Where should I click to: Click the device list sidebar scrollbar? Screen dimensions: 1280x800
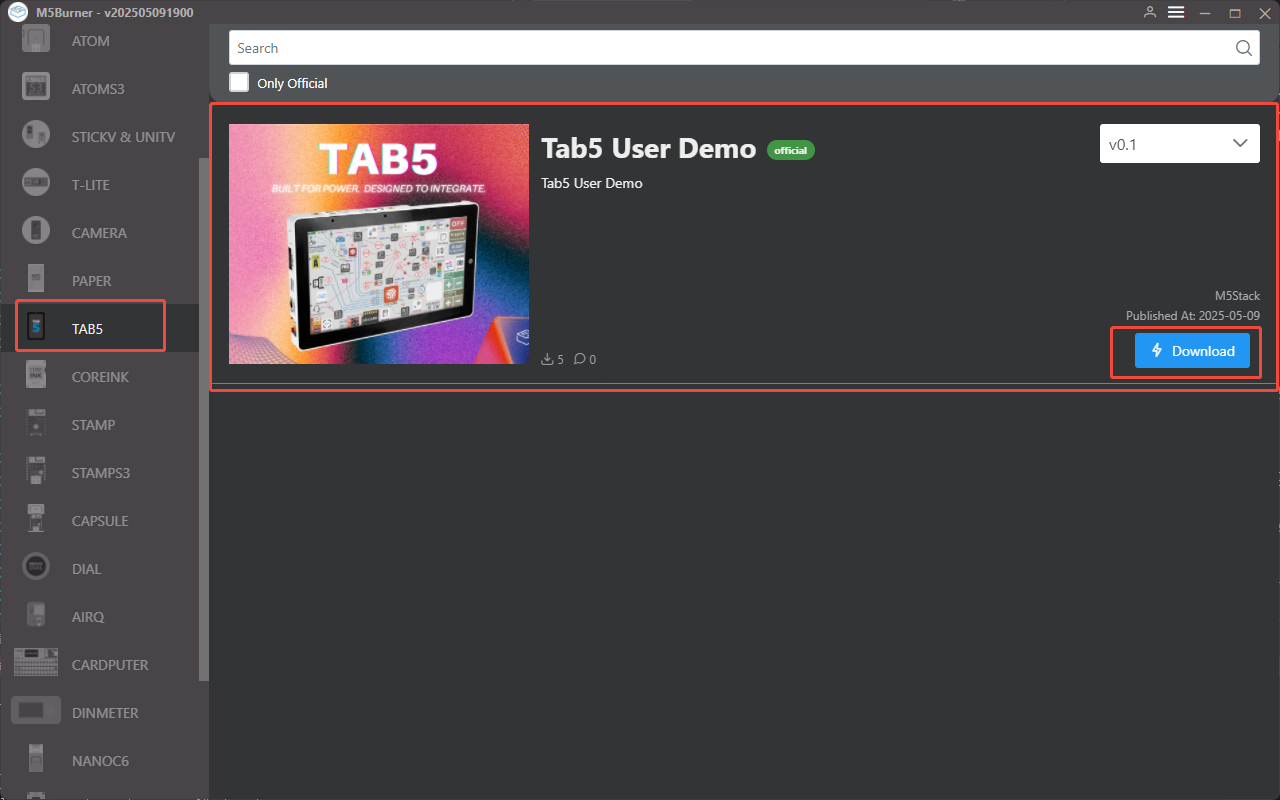pyautogui.click(x=204, y=419)
